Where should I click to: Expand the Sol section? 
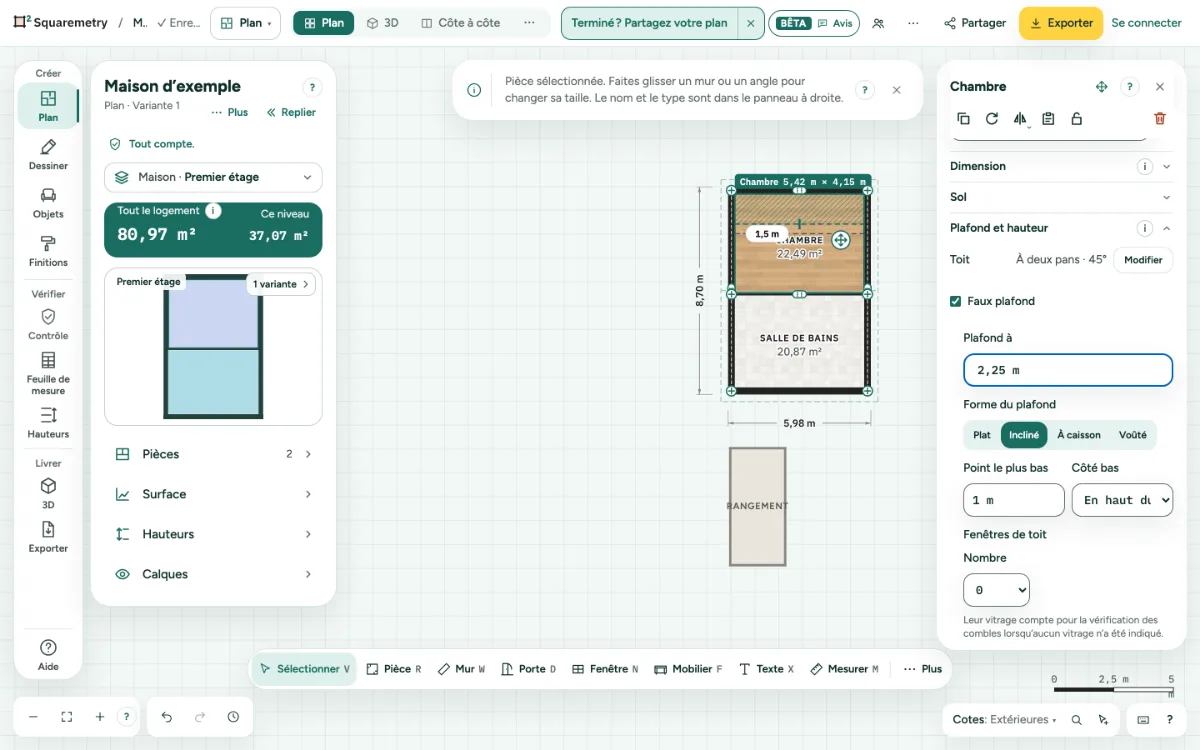click(x=1060, y=197)
